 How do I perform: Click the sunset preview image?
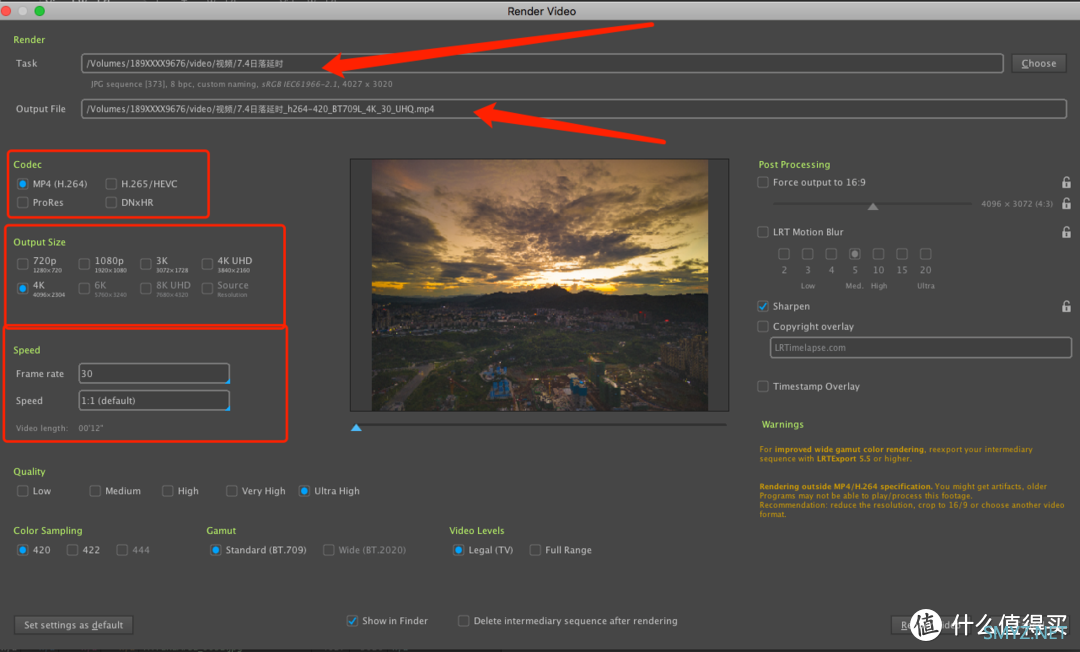click(x=540, y=286)
